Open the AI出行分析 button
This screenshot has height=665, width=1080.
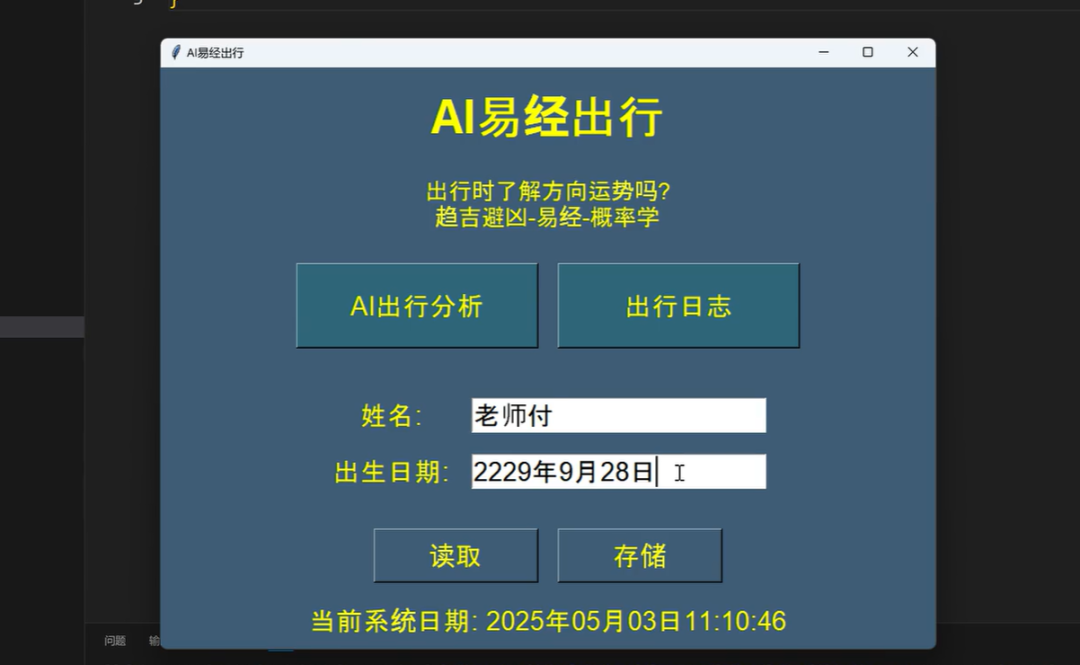[417, 305]
